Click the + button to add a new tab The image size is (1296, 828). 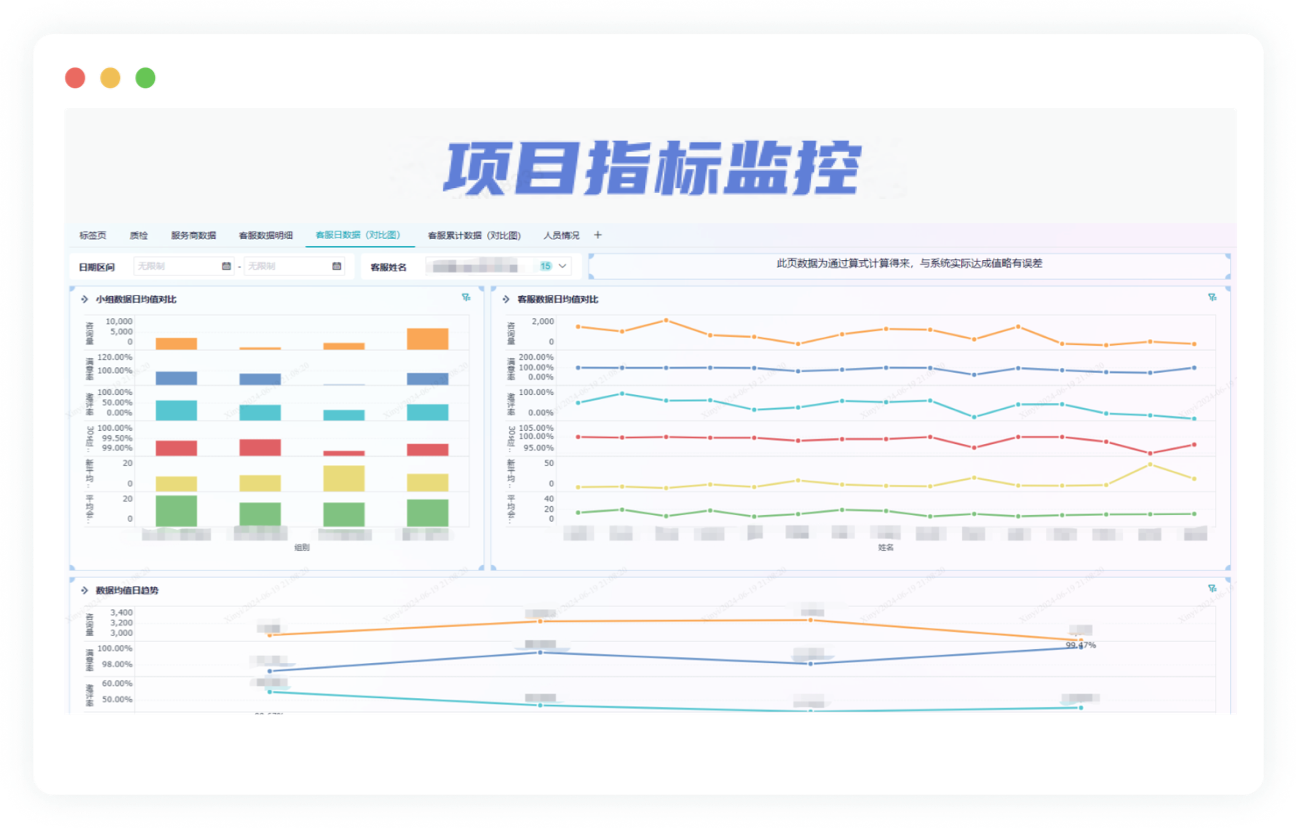[x=597, y=234]
